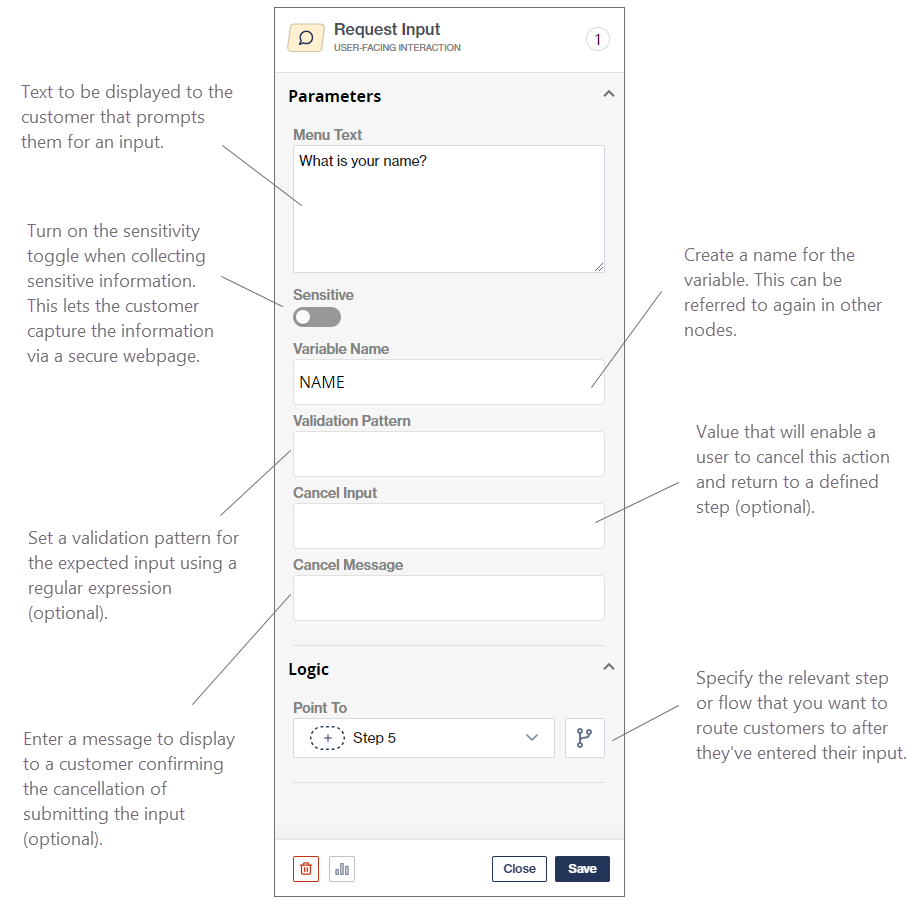Focus the Cancel Input field
Image resolution: width=922 pixels, height=922 pixels.
(x=448, y=526)
